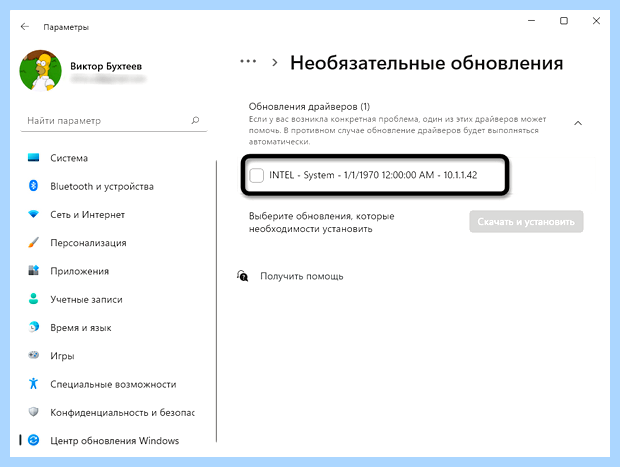This screenshot has height=467, width=620.
Task: Click the Получить помощь help icon
Action: tap(242, 276)
